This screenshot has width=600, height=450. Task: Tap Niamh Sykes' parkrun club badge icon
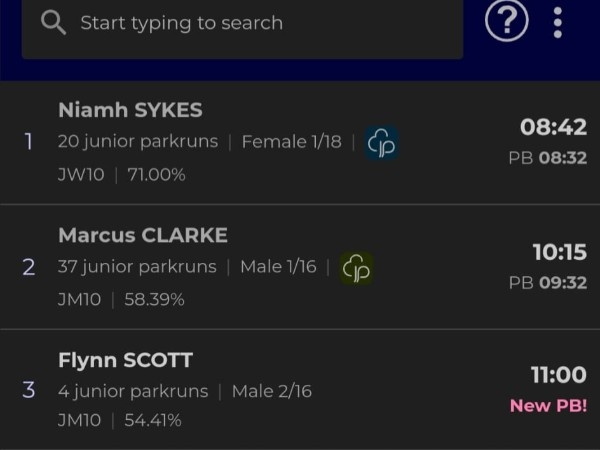coord(382,143)
